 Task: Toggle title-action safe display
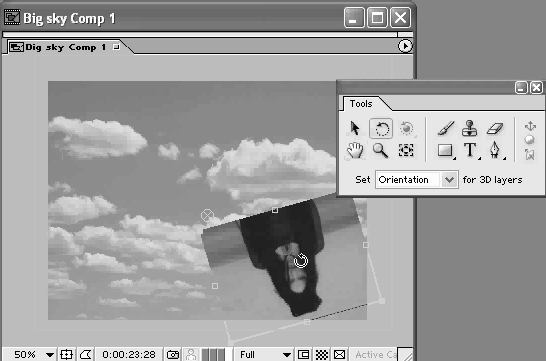[x=66, y=354]
